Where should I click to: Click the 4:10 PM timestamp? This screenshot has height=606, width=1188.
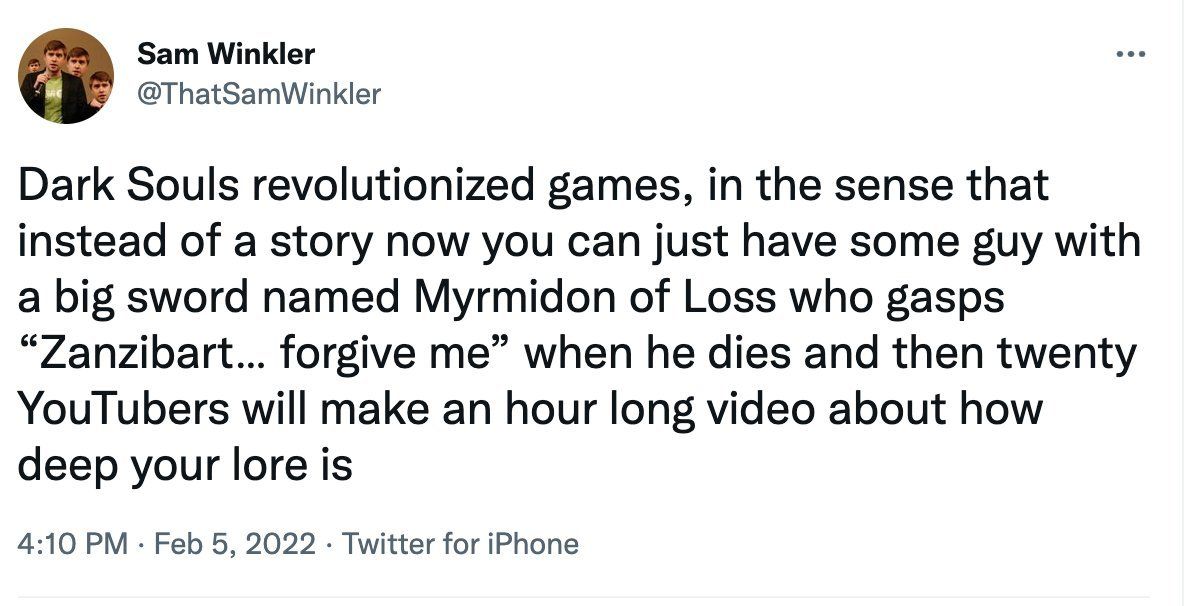coord(72,544)
